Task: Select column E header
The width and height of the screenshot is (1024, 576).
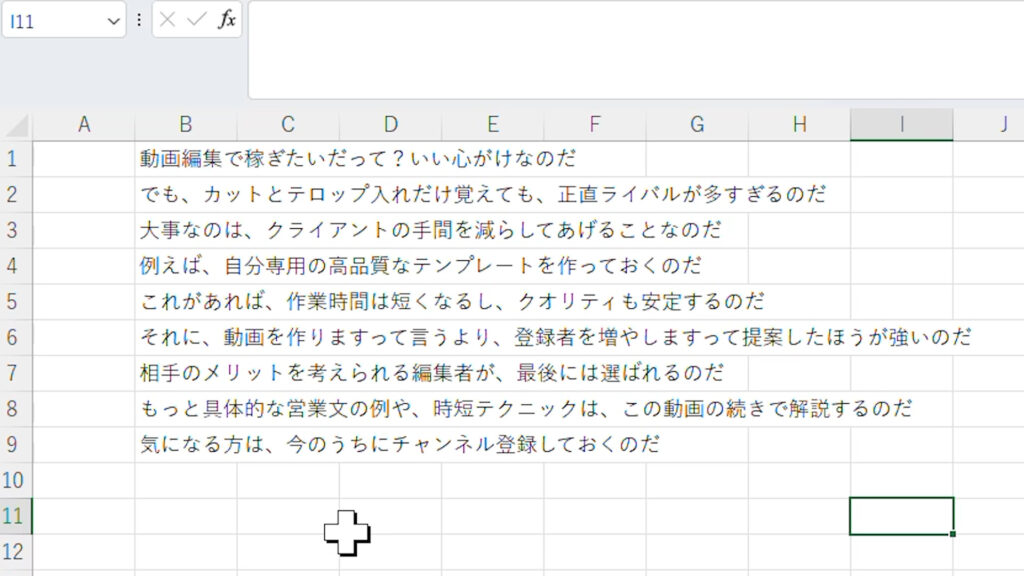Action: click(x=493, y=124)
